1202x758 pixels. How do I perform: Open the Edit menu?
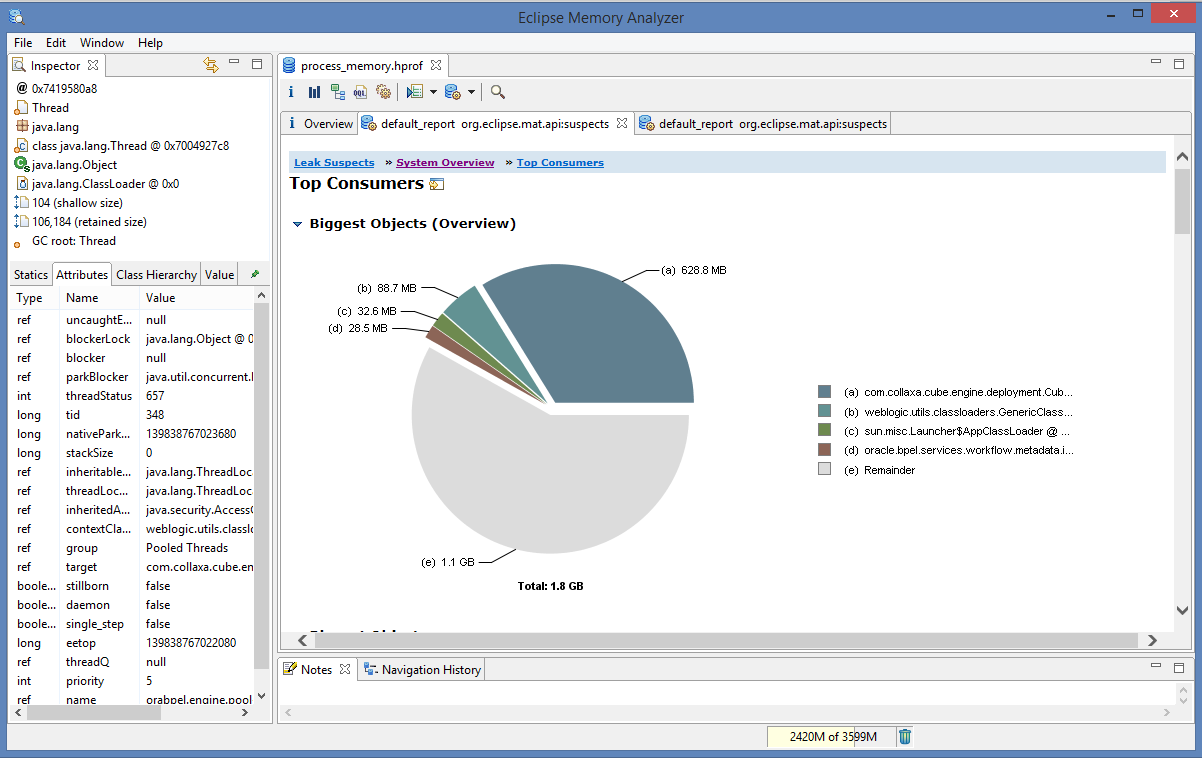tap(56, 43)
